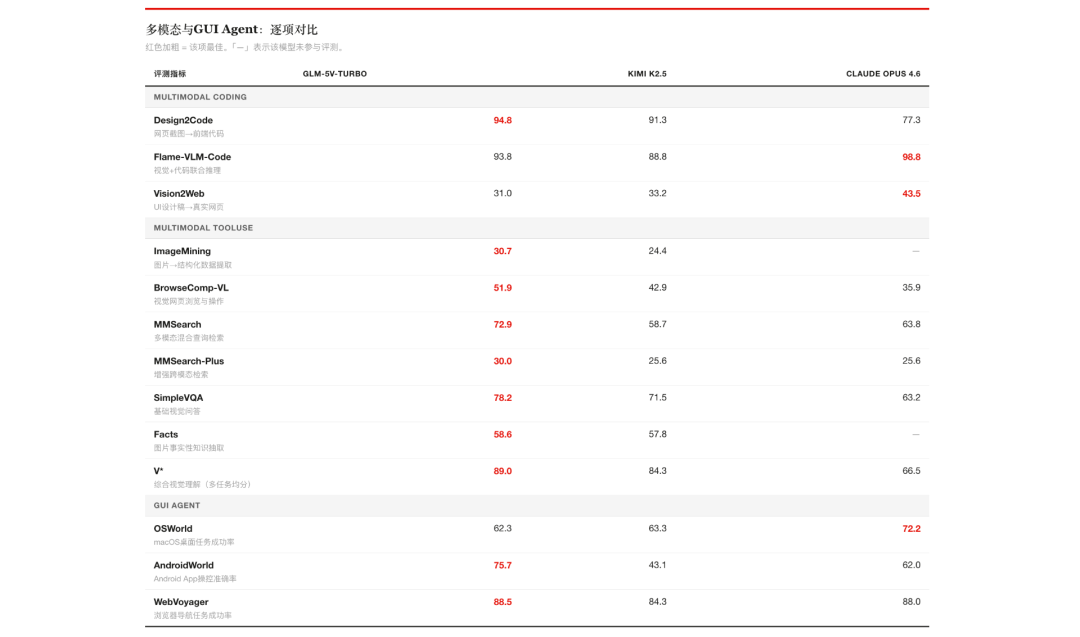The image size is (1080, 637).
Task: Click the "GLM-5V-TURBO" column header
Action: (x=335, y=74)
